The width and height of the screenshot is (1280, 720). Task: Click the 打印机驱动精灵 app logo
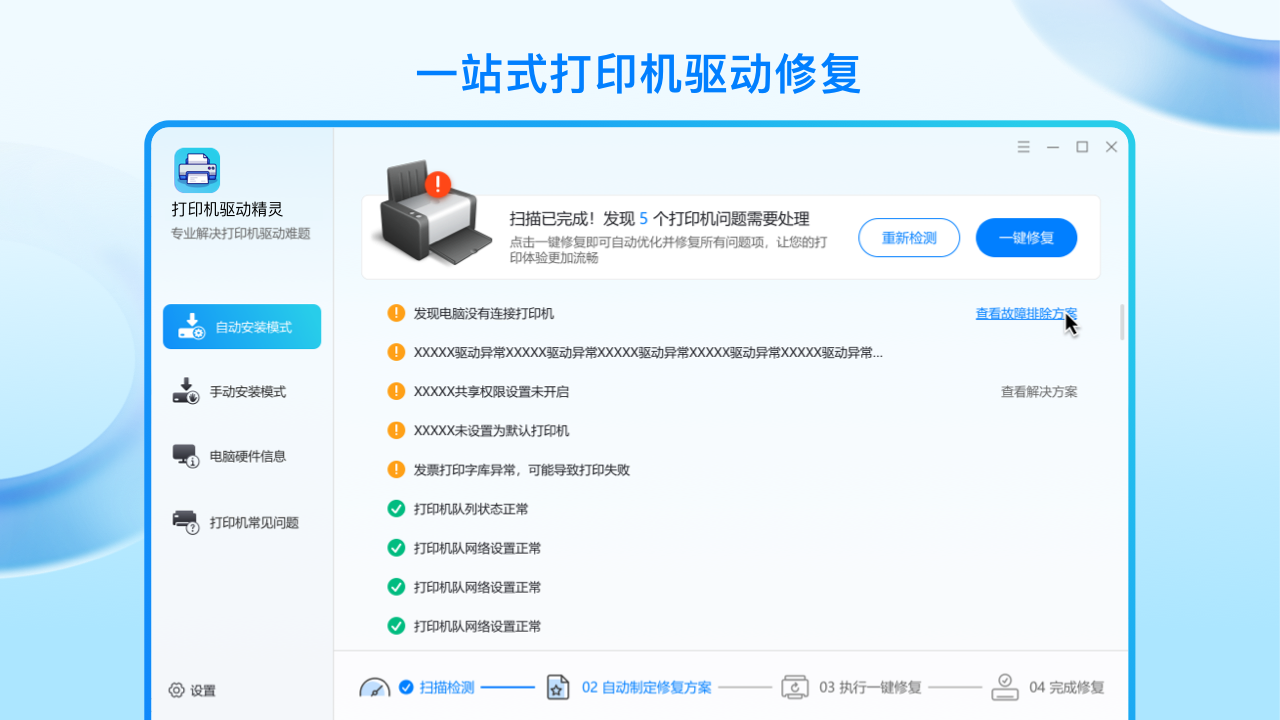196,170
